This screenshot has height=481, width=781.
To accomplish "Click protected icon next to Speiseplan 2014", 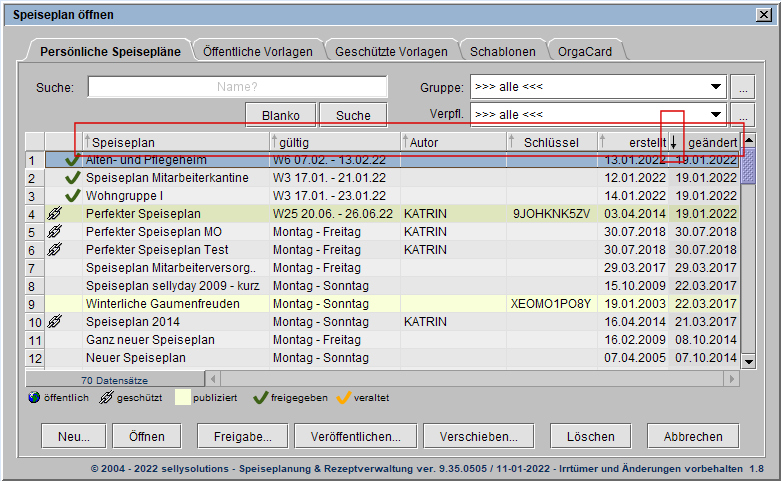I will 55,322.
